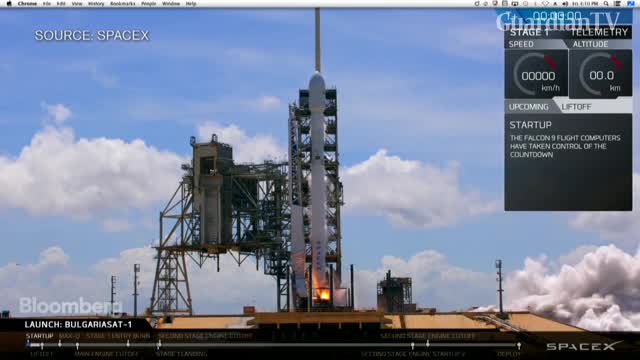Screen dimensions: 640x360
Task: Open the Chrome application menu
Action: point(27,3)
